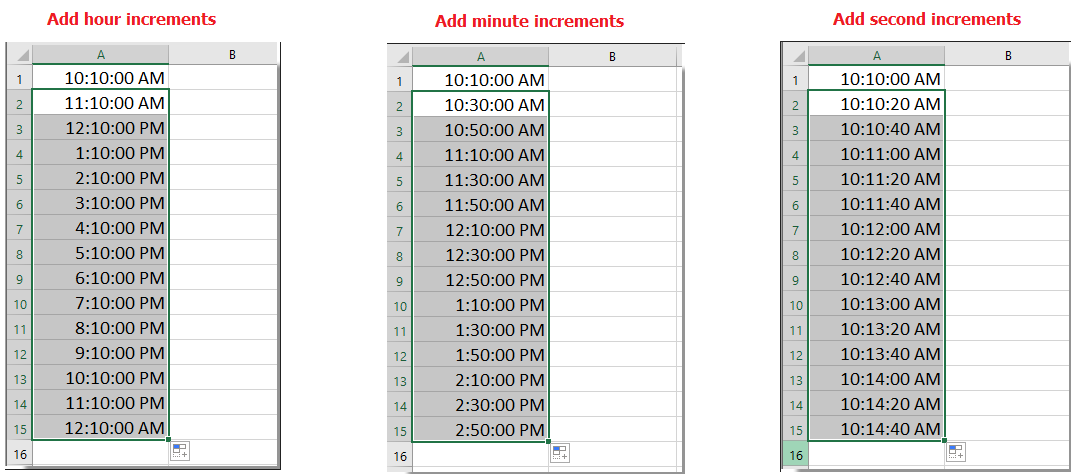Open Auto Fill Options in second increments sheet

[x=955, y=452]
